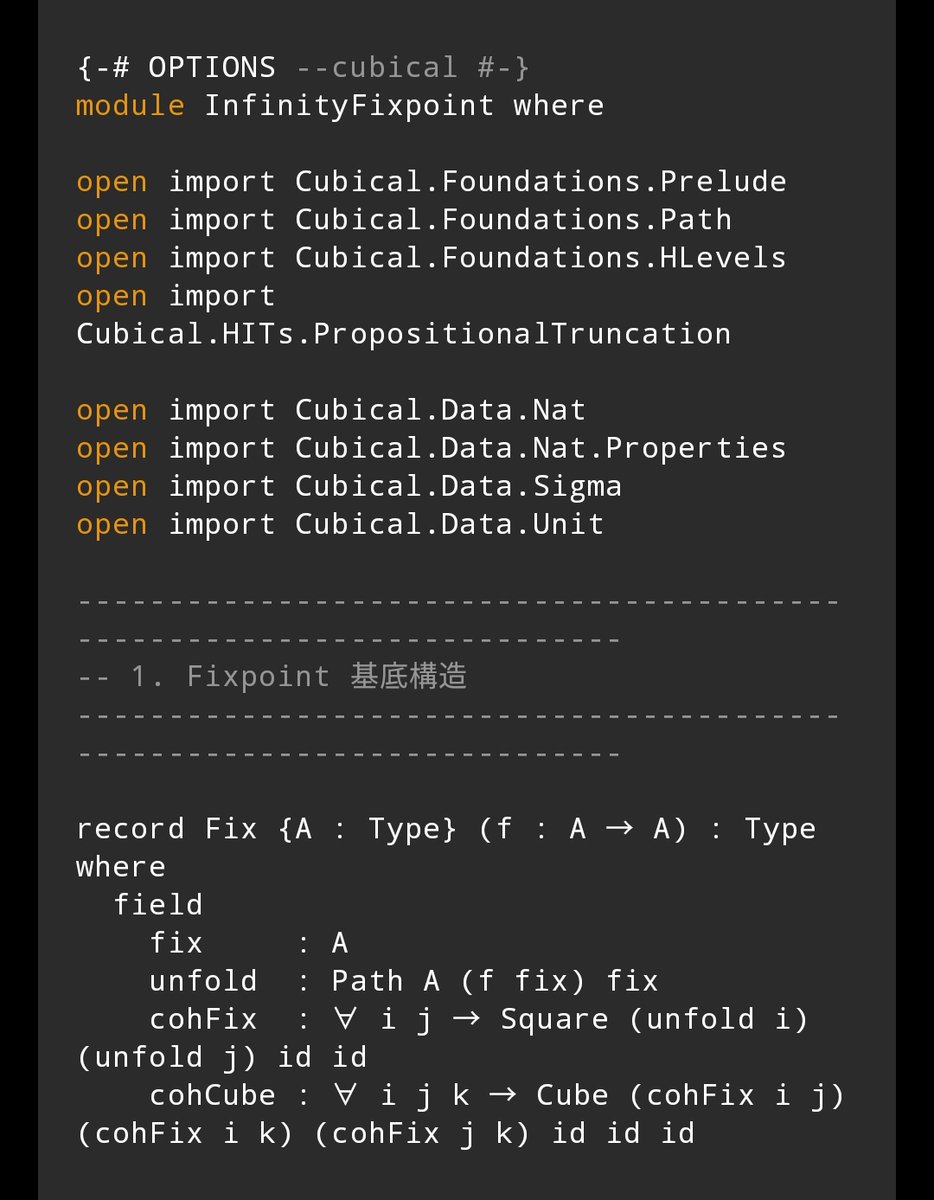Click Cubical.HITs.PropositionalTruncation module name
The image size is (934, 1200).
[403, 334]
